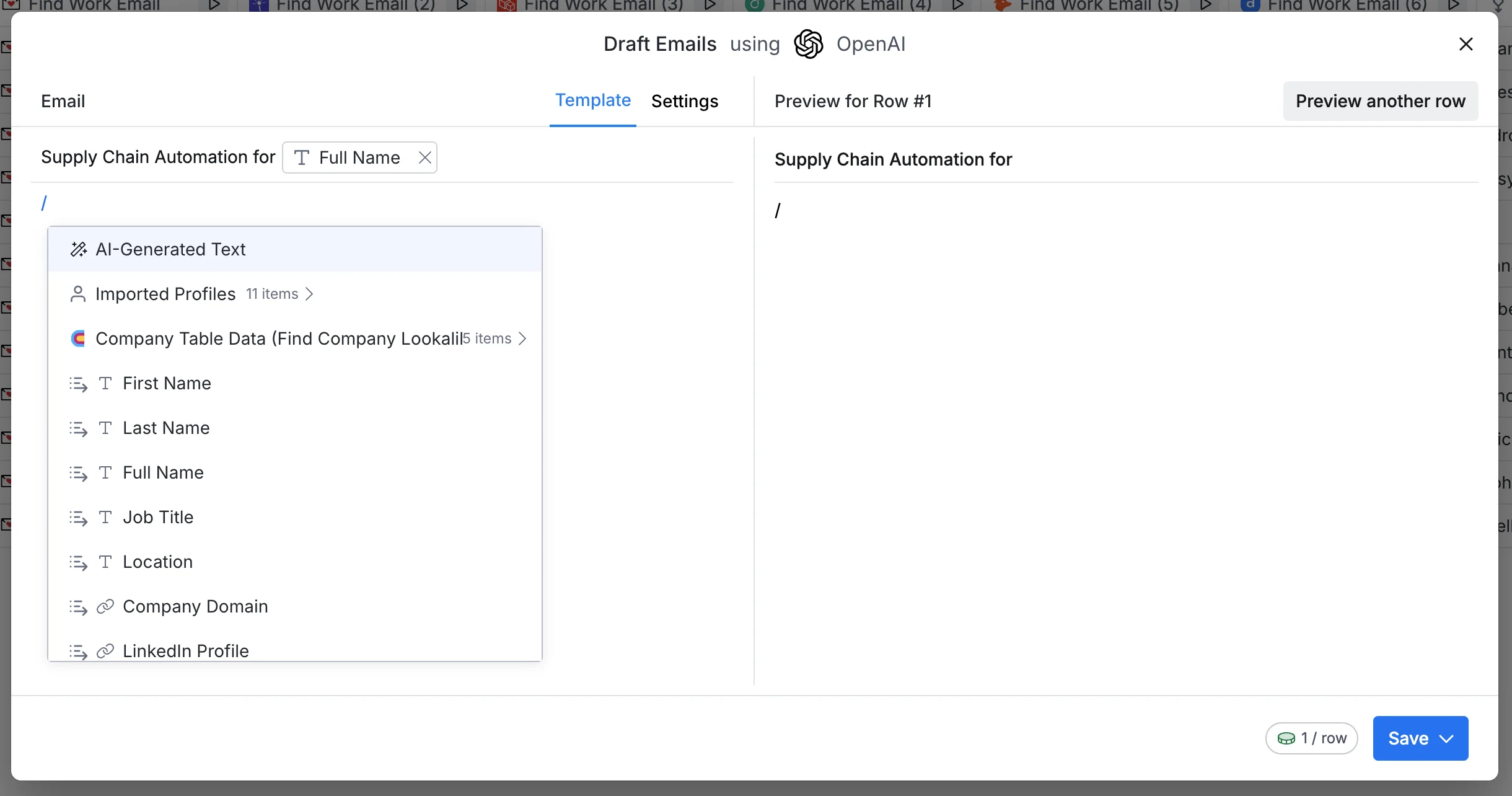The width and height of the screenshot is (1512, 796).
Task: Click the Imported Profiles person icon
Action: pos(78,294)
